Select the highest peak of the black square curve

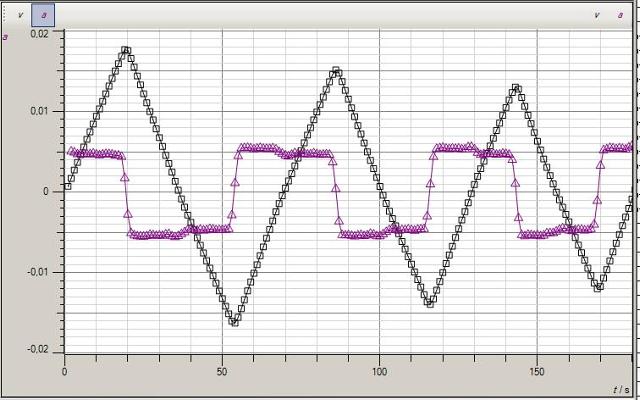(x=126, y=49)
